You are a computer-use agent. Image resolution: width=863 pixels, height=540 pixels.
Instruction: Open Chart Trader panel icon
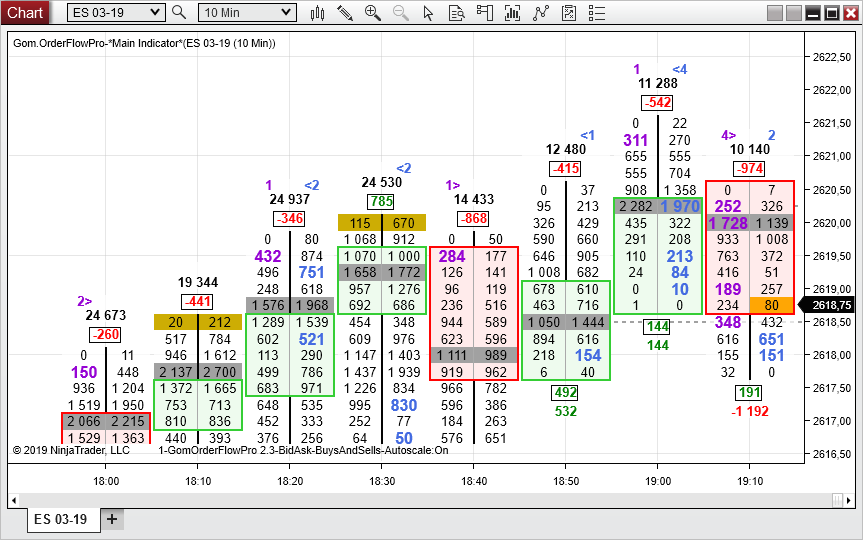[484, 13]
